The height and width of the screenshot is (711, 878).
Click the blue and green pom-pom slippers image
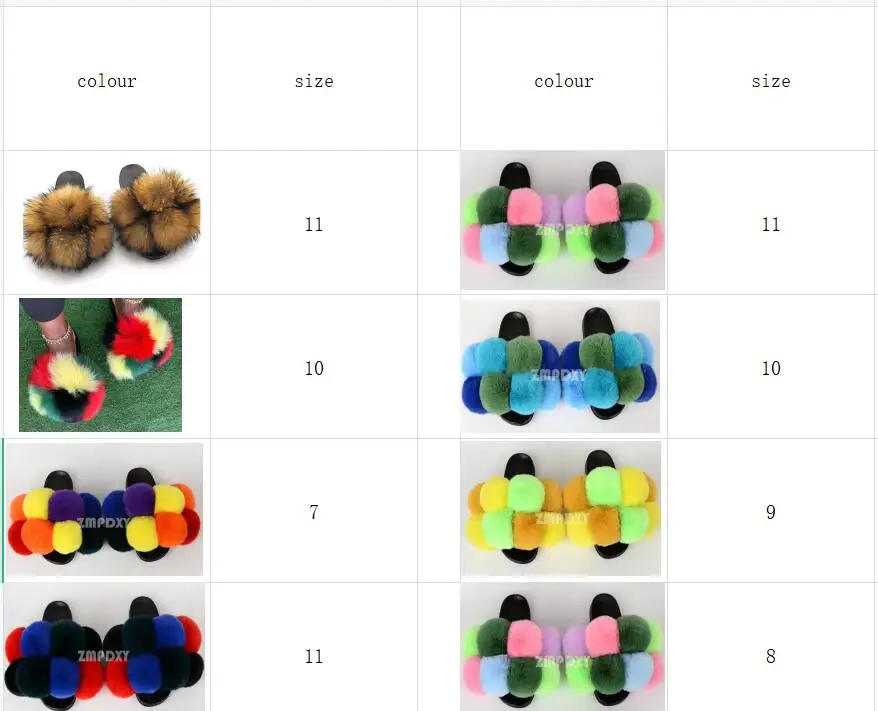pos(560,366)
